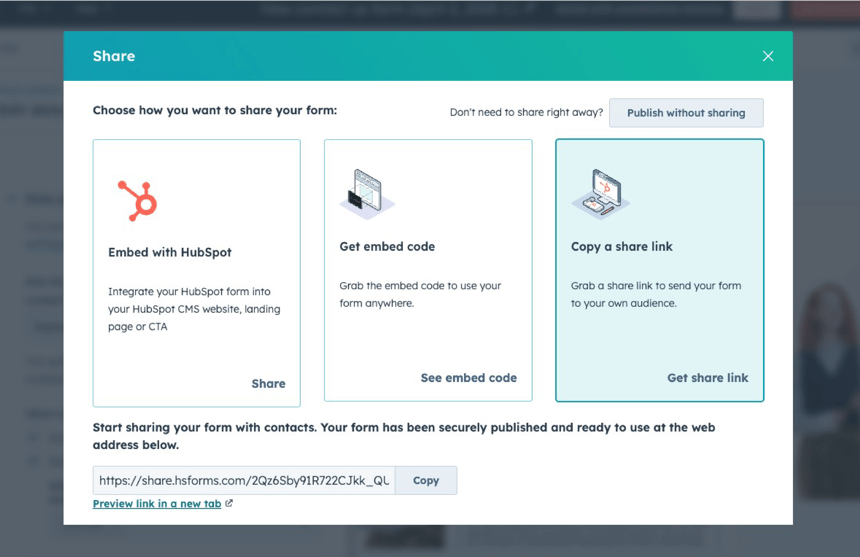860x557 pixels.
Task: Select the Embed with HubSpot card title
Action: click(169, 252)
